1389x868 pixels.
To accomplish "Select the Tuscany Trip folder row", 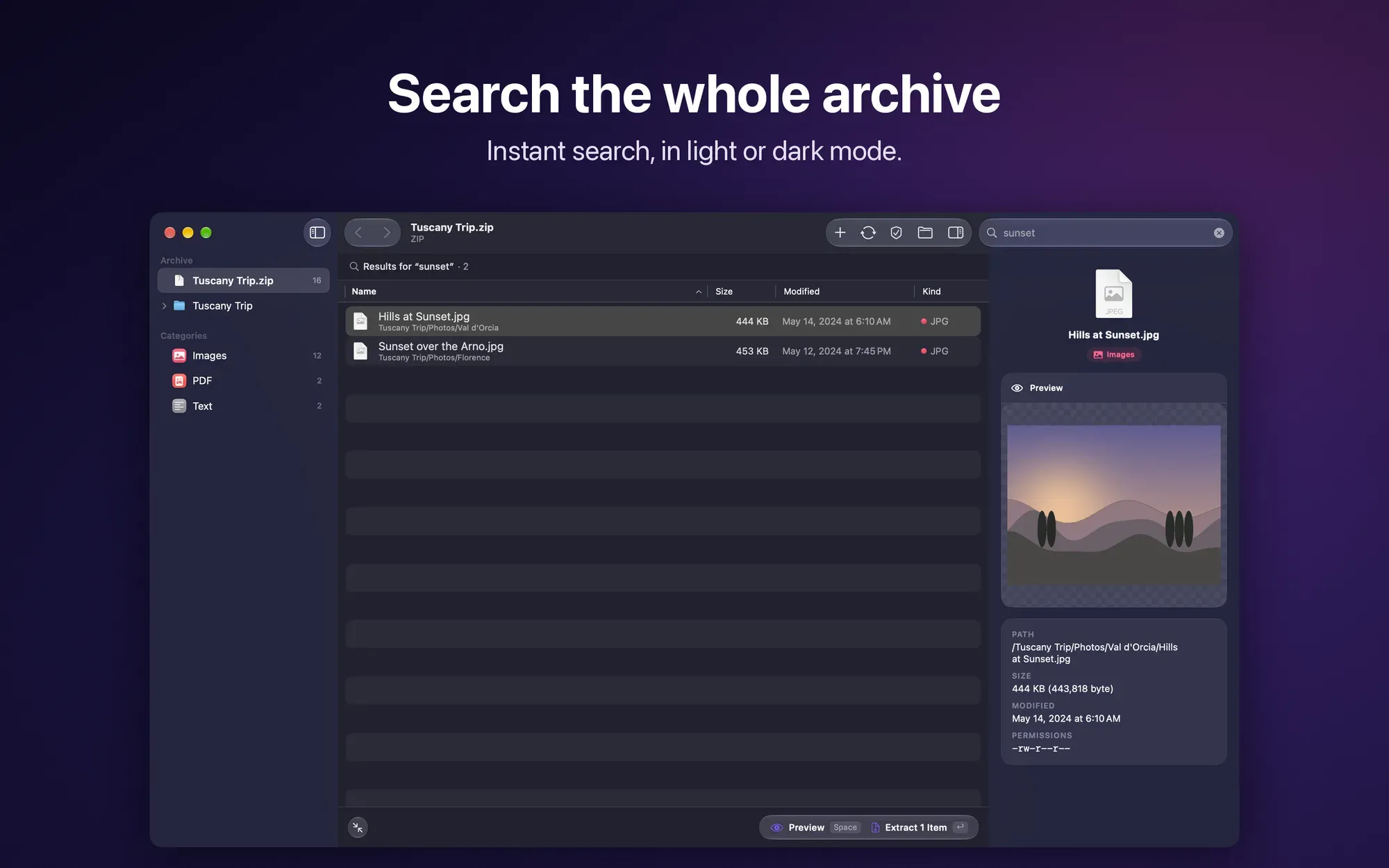I will coord(243,306).
